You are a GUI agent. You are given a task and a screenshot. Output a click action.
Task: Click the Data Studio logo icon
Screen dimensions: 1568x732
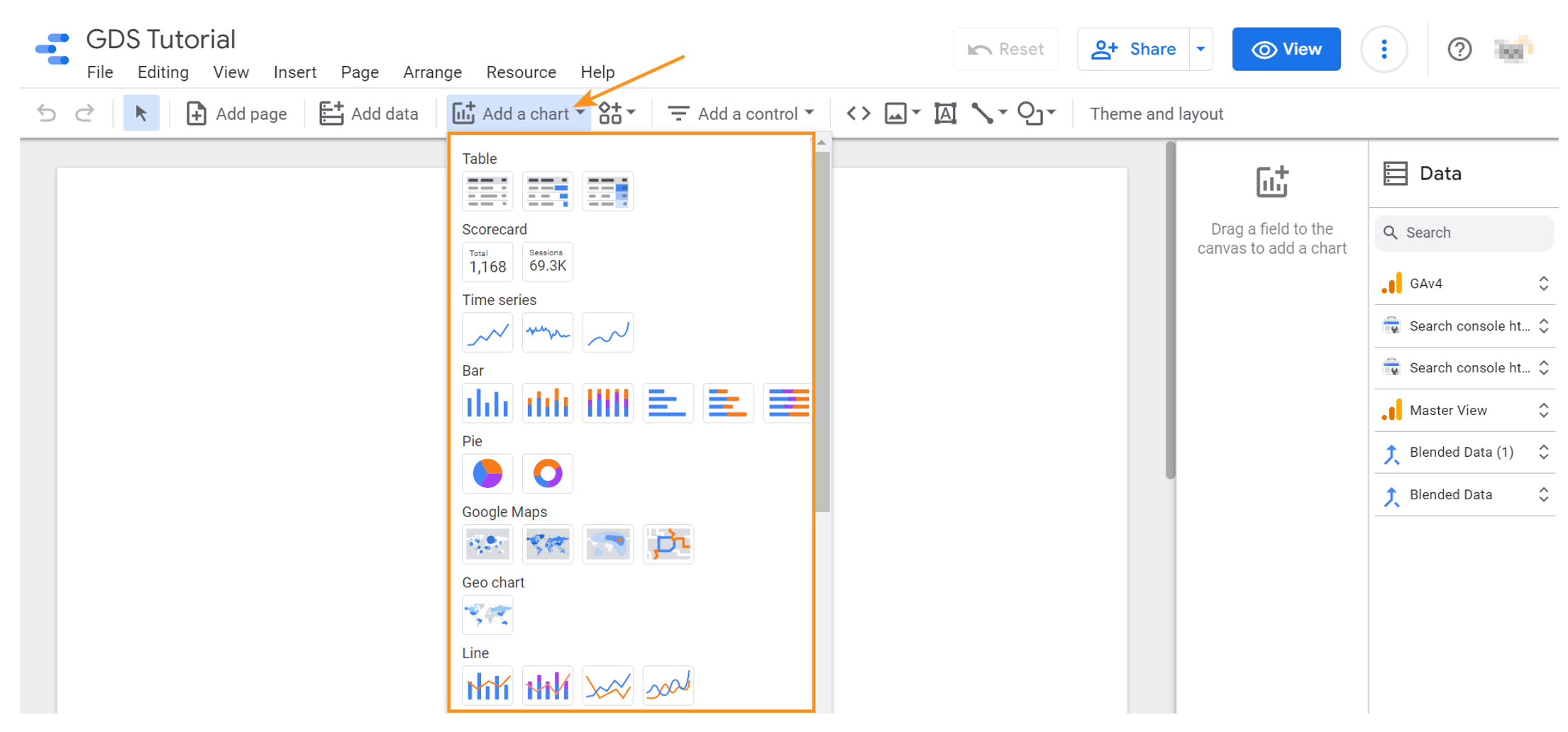point(53,49)
